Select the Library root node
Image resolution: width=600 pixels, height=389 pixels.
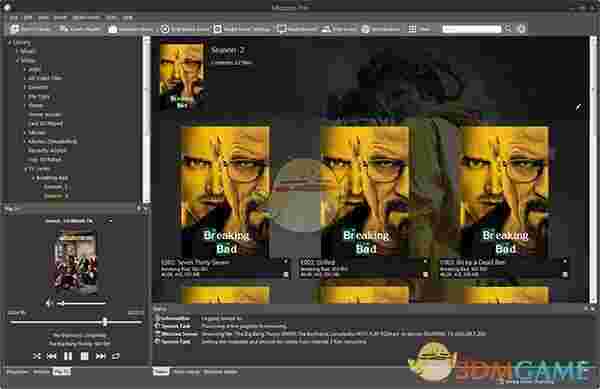(x=22, y=42)
